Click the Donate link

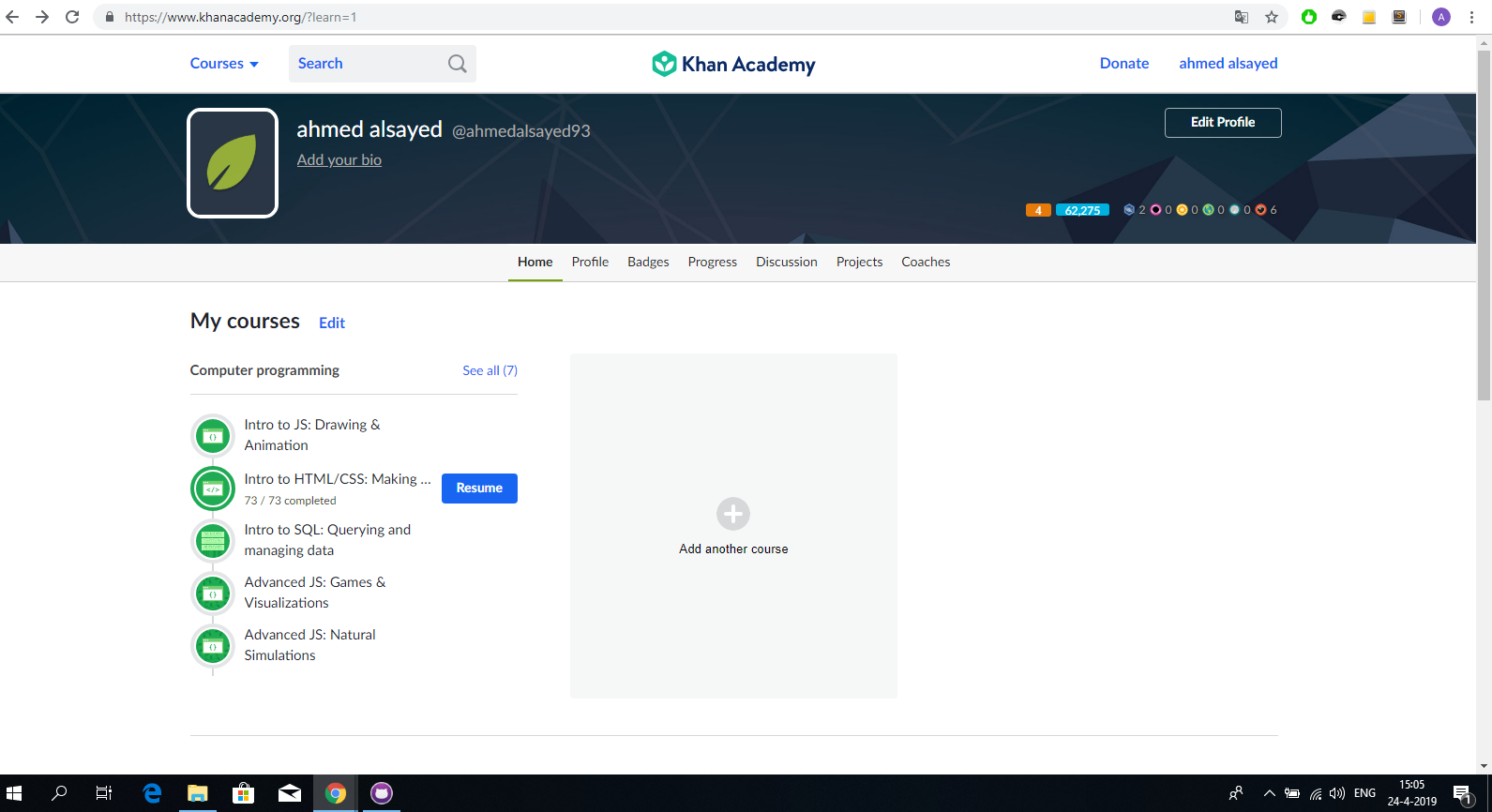click(x=1124, y=64)
